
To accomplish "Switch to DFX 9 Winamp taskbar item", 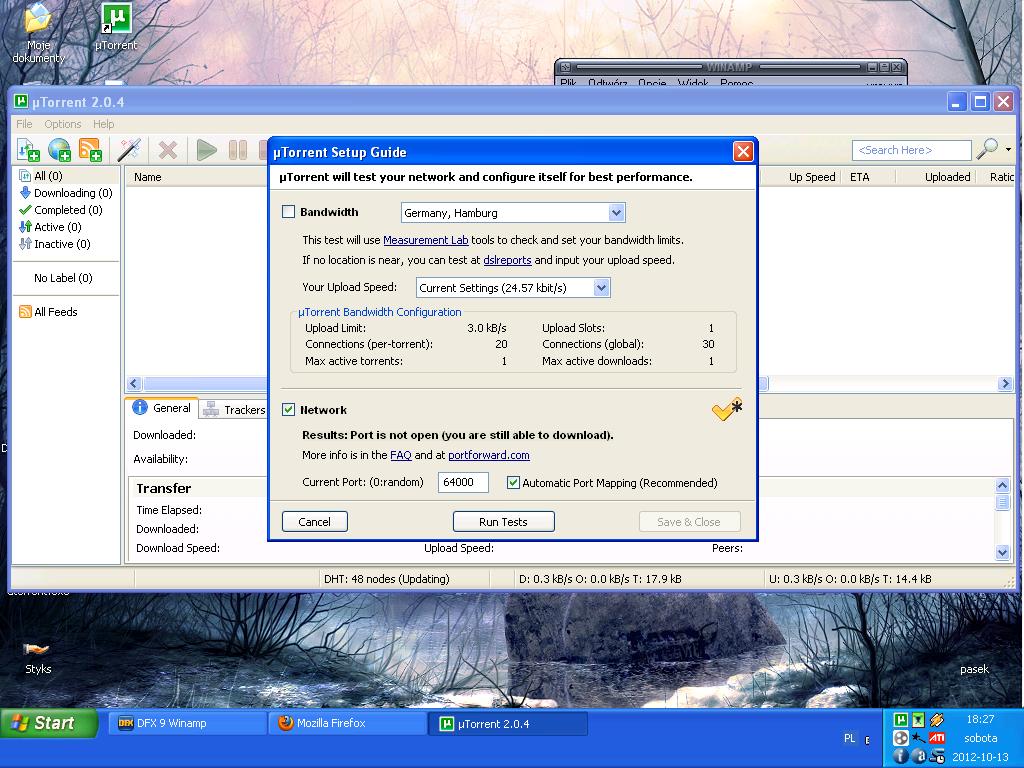I will (187, 723).
